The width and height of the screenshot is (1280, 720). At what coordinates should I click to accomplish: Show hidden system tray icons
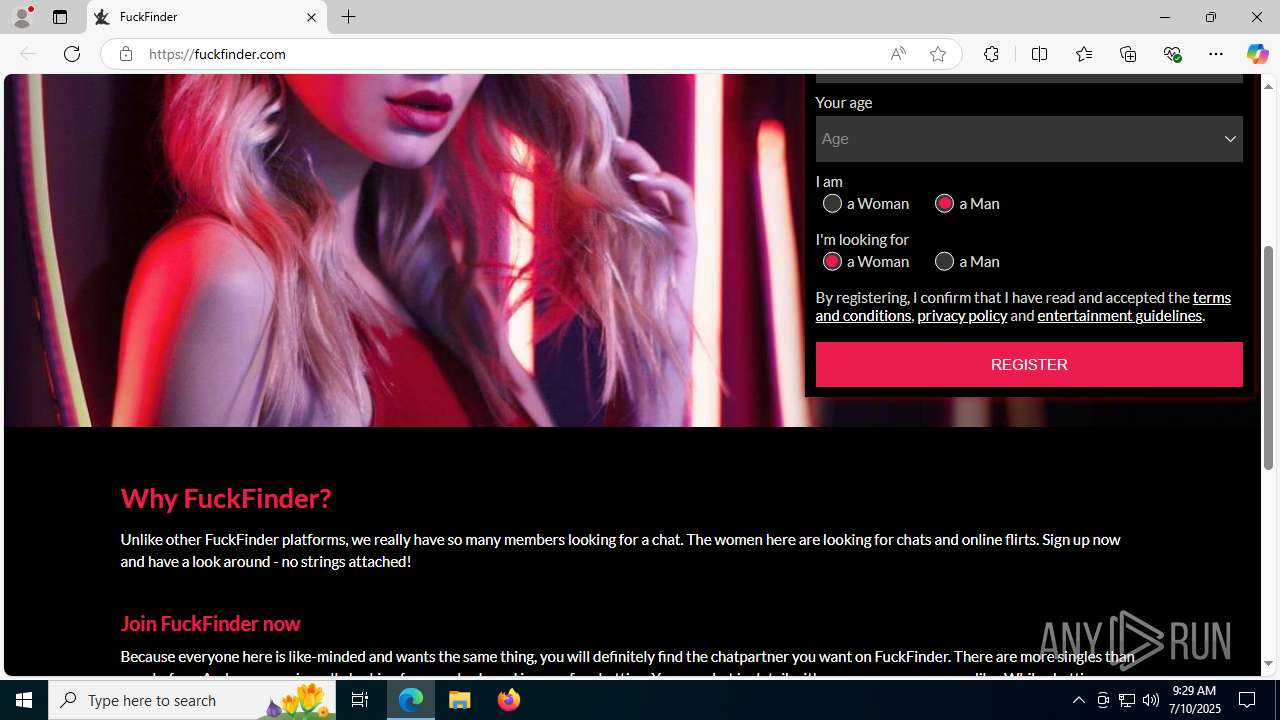[x=1078, y=700]
